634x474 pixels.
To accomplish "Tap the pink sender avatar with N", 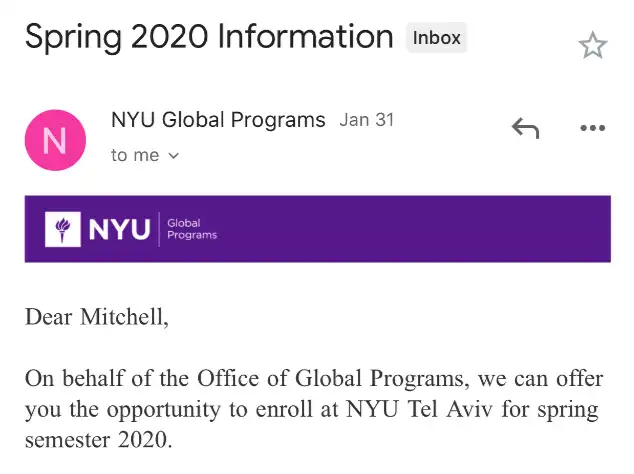I will pyautogui.click(x=54, y=140).
